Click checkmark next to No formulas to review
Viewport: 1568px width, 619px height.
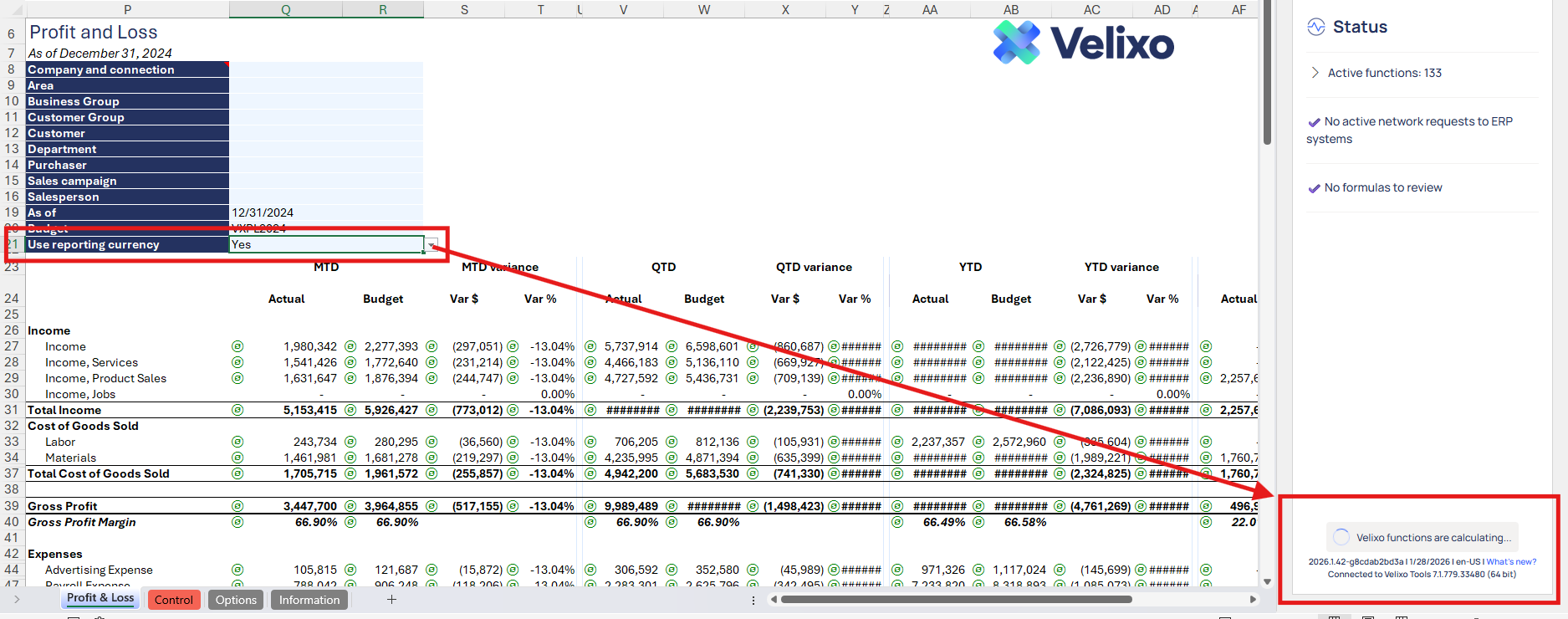click(x=1314, y=188)
